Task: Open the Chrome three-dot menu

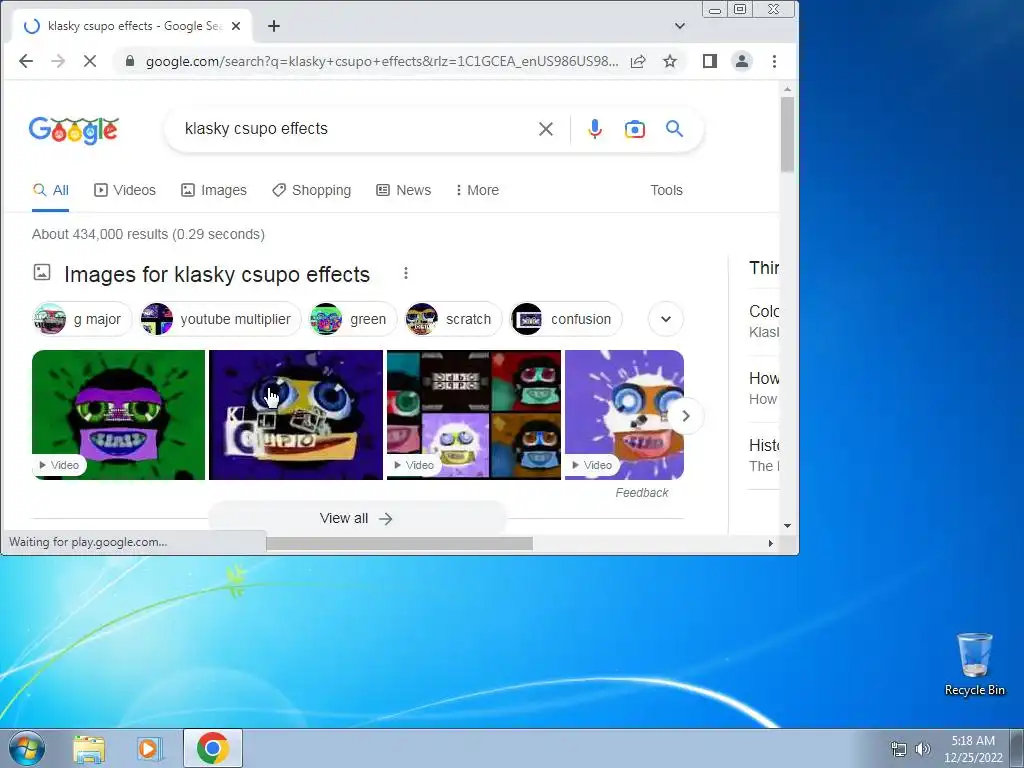Action: coord(775,61)
